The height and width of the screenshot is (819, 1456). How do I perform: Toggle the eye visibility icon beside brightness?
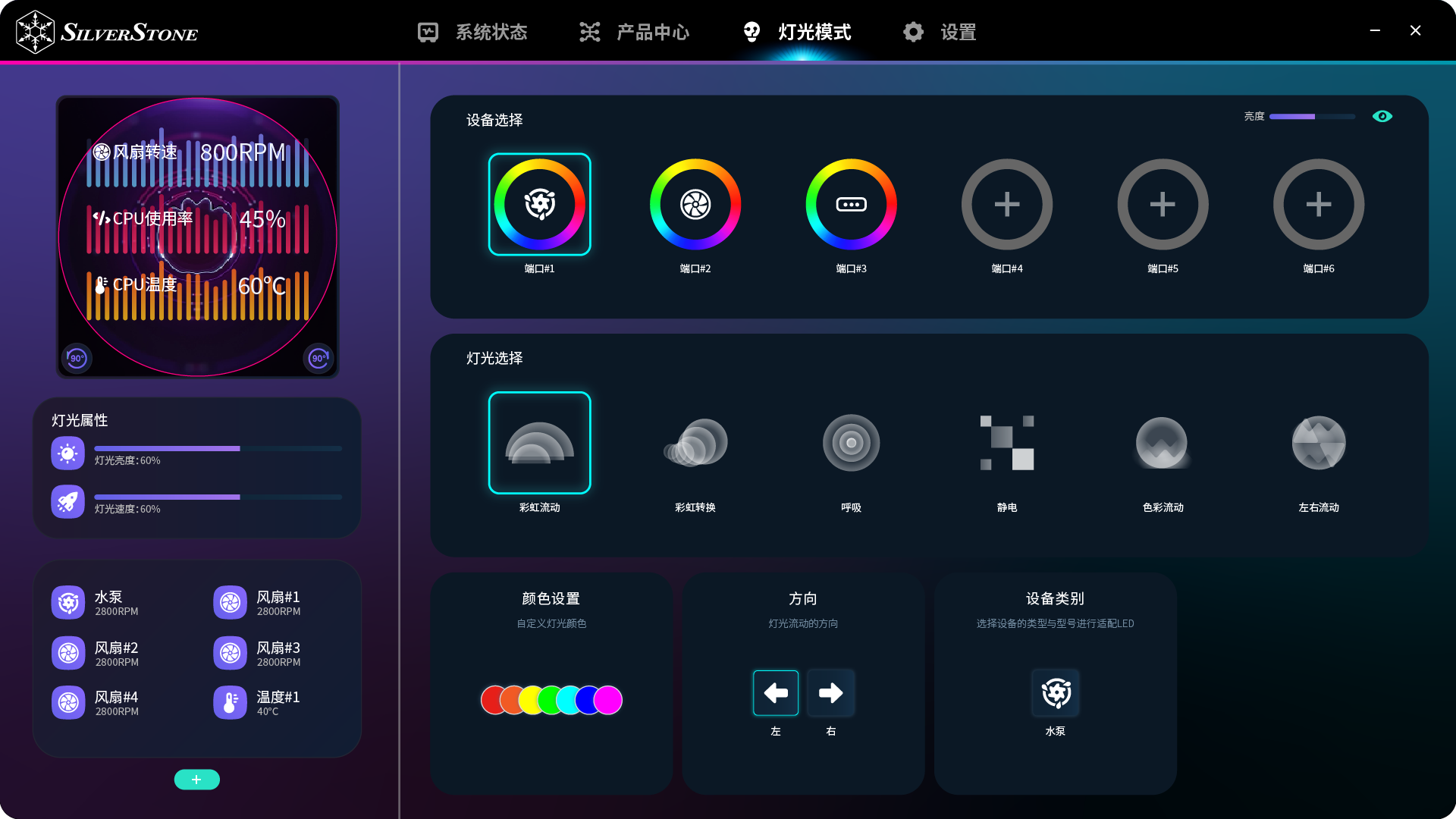[x=1382, y=116]
